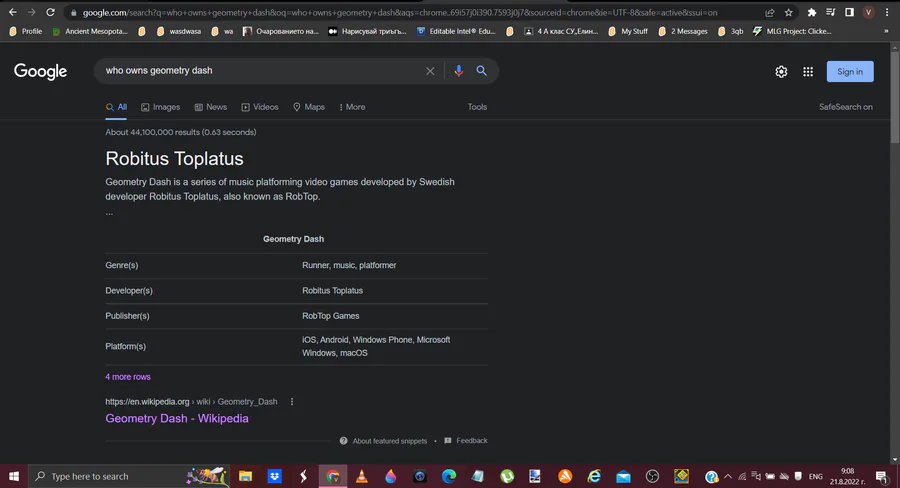900x488 pixels.
Task: Open Google search settings gear
Action: pyautogui.click(x=781, y=72)
